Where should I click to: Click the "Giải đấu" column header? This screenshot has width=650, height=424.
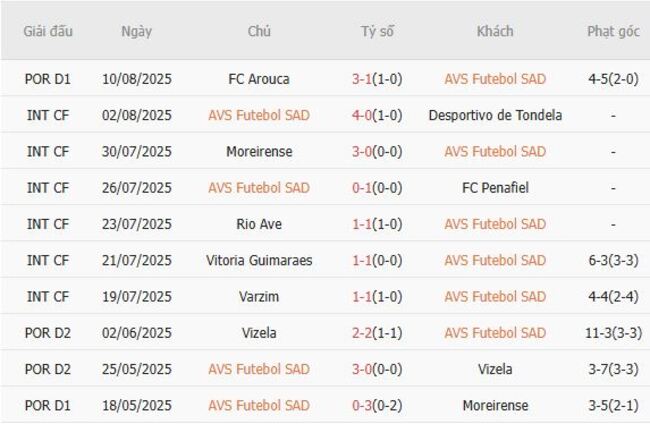(x=48, y=31)
